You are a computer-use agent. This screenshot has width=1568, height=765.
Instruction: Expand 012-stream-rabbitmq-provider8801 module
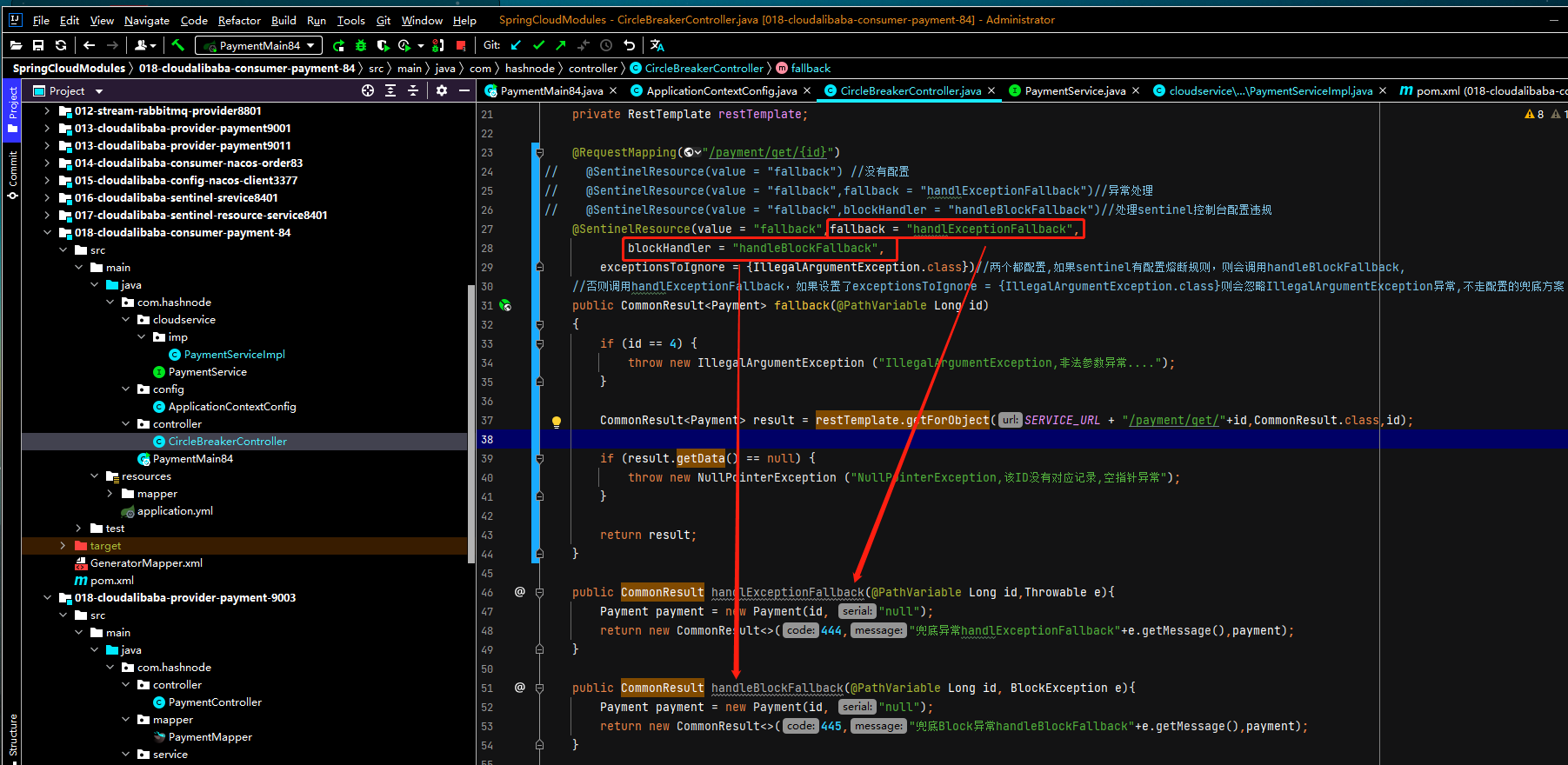pyautogui.click(x=47, y=110)
